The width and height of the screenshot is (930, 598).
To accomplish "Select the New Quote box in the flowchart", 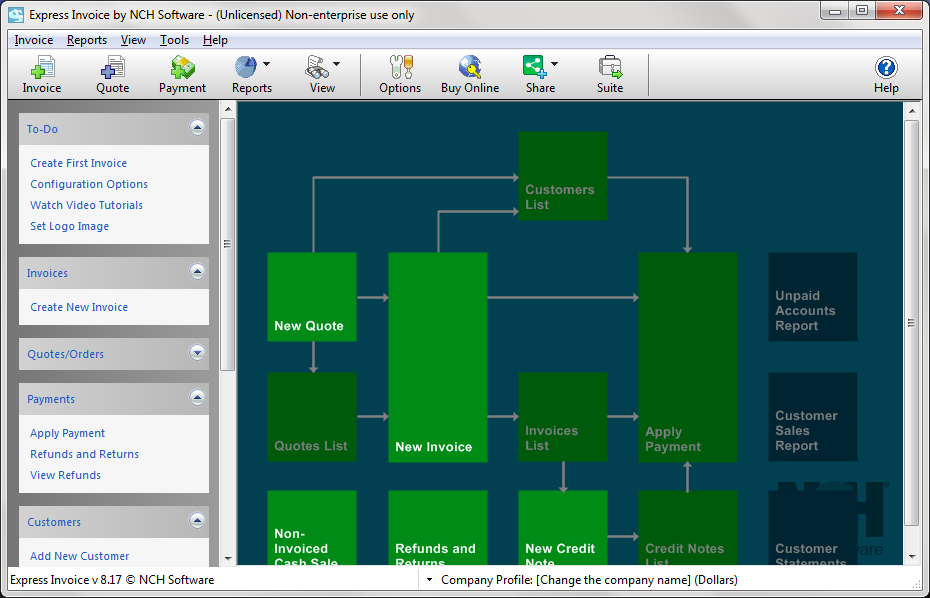I will coord(311,296).
